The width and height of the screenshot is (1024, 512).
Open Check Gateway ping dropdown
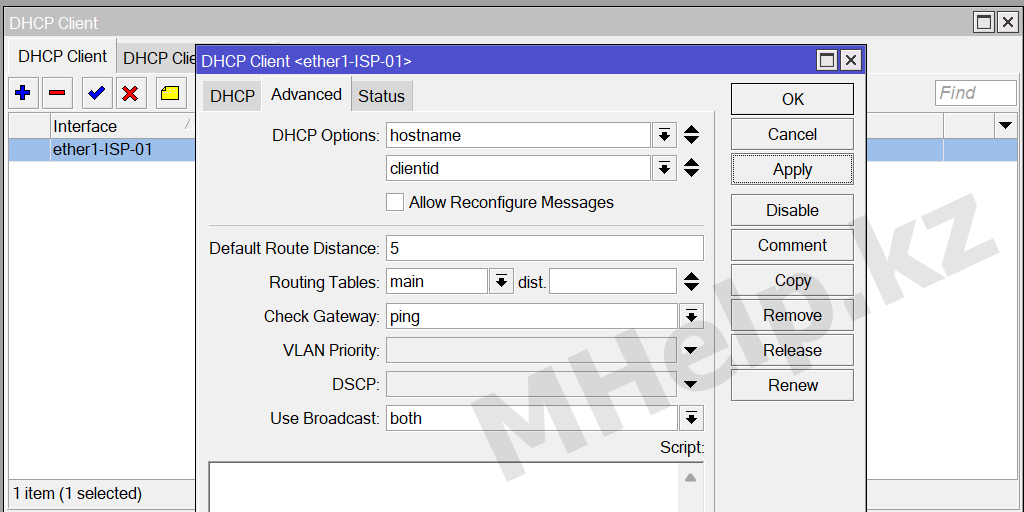(691, 316)
